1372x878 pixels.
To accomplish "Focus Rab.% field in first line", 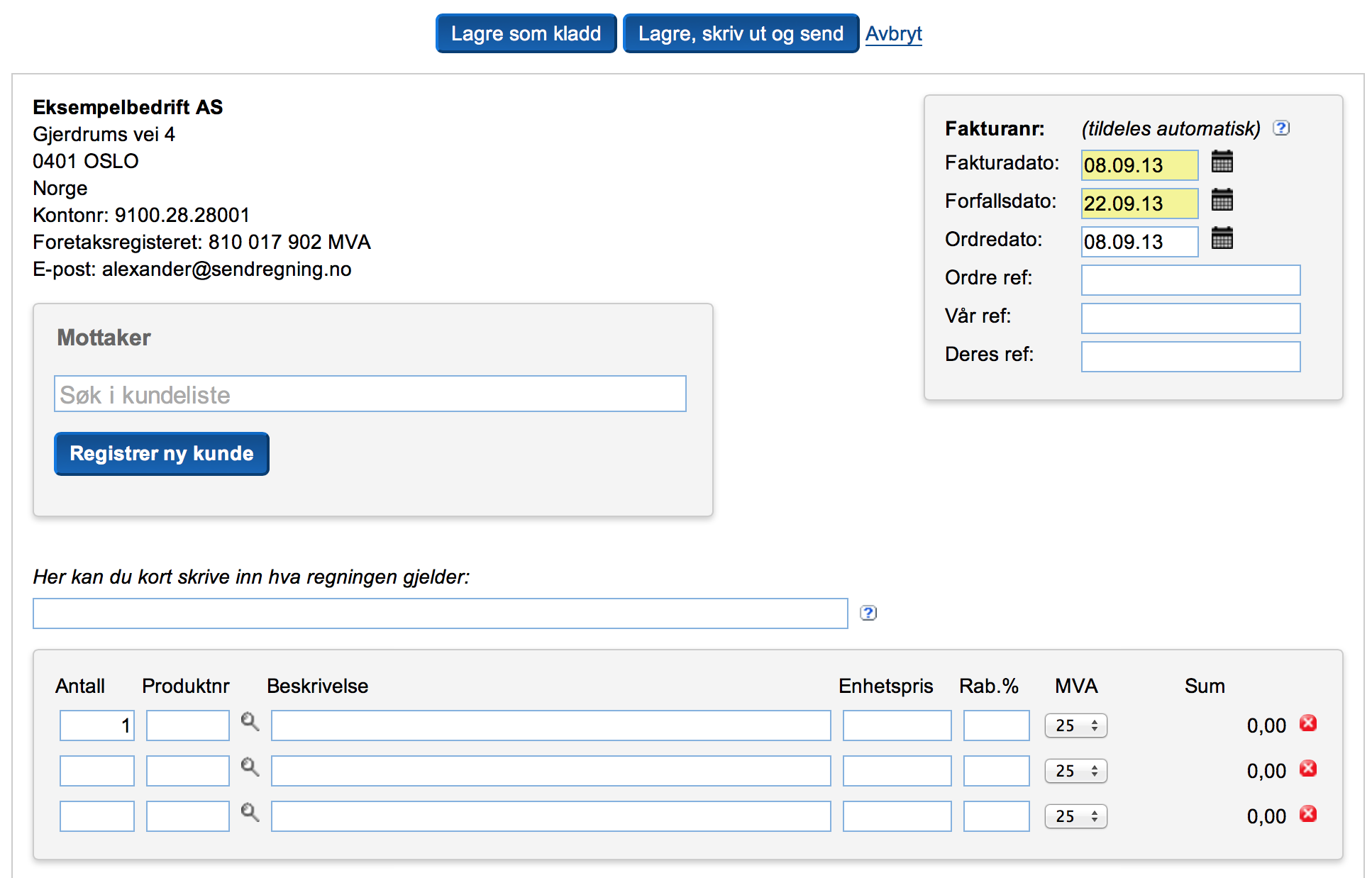I will [x=997, y=726].
